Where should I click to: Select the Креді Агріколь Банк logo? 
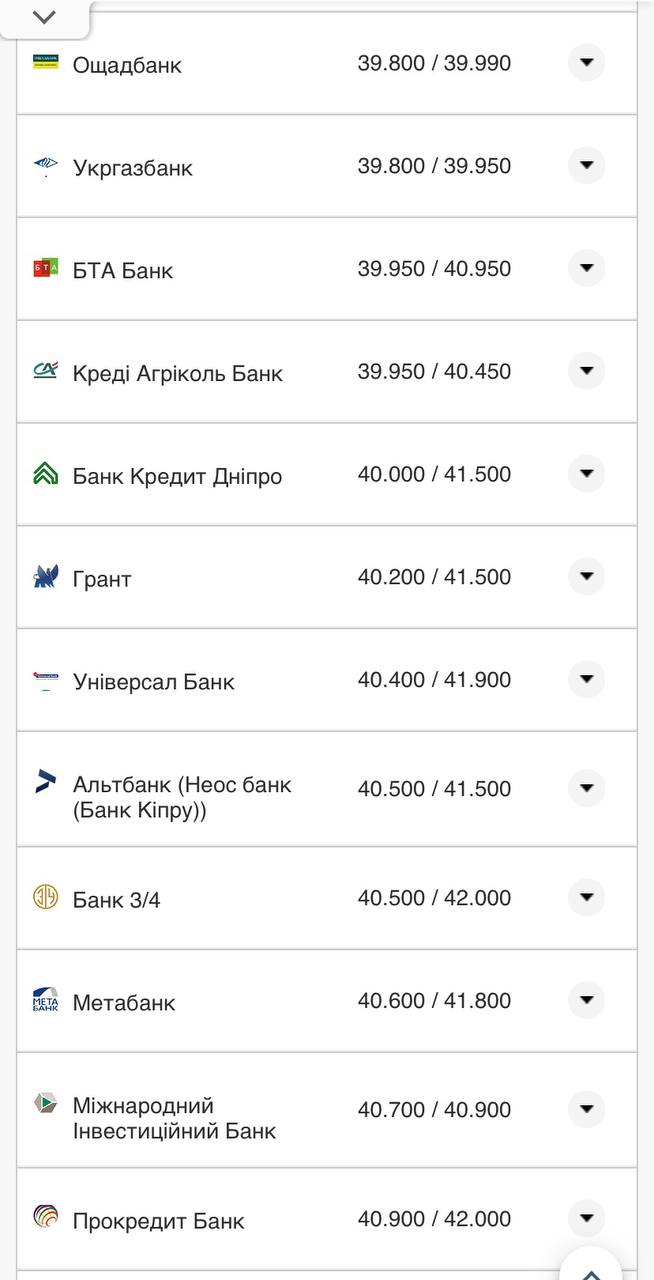45,372
